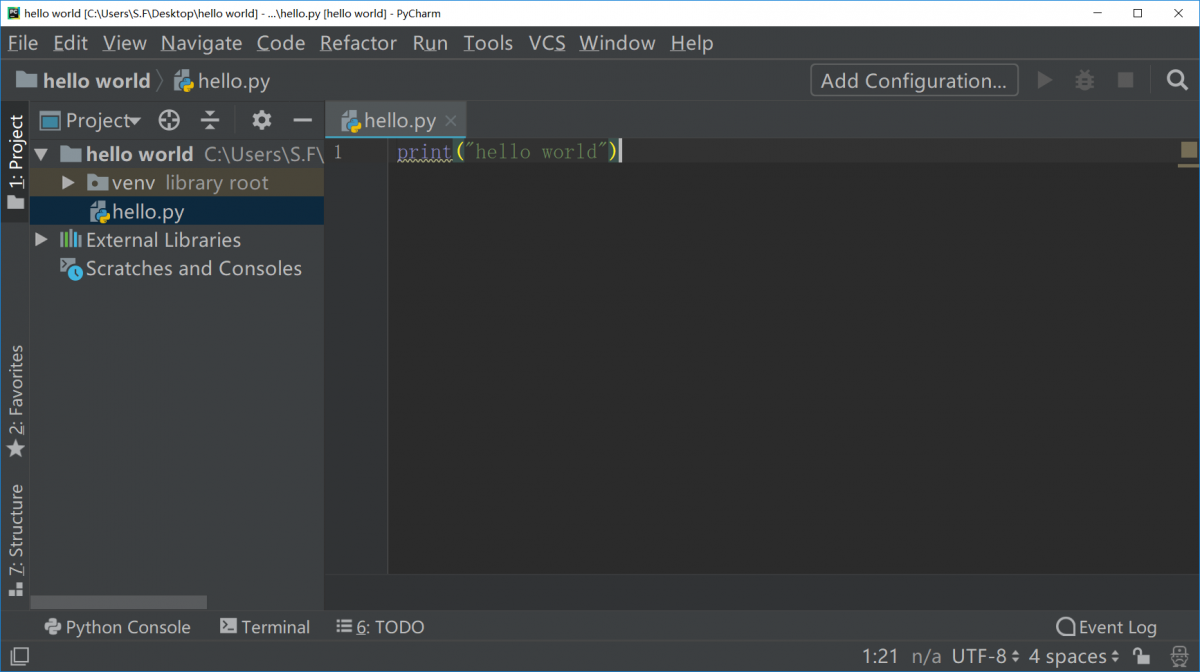Toggle the 1: Project tool window
Viewport: 1200px width, 672px height.
tap(15, 161)
